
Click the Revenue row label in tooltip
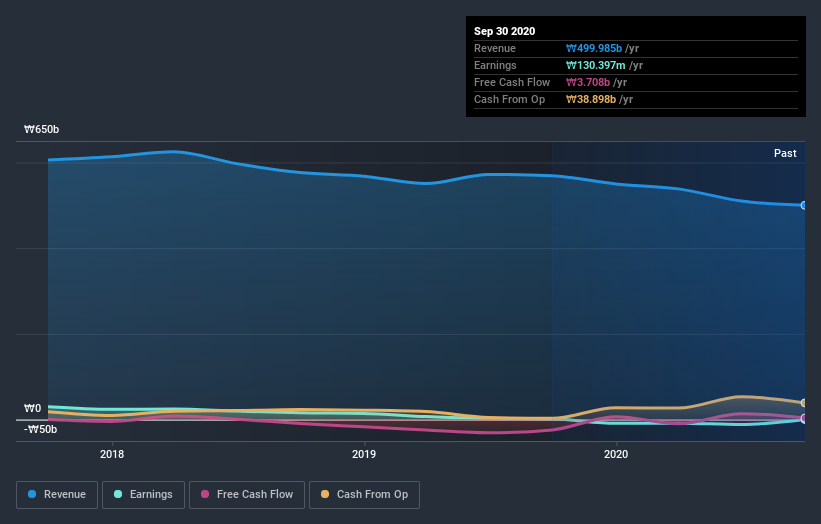point(495,48)
